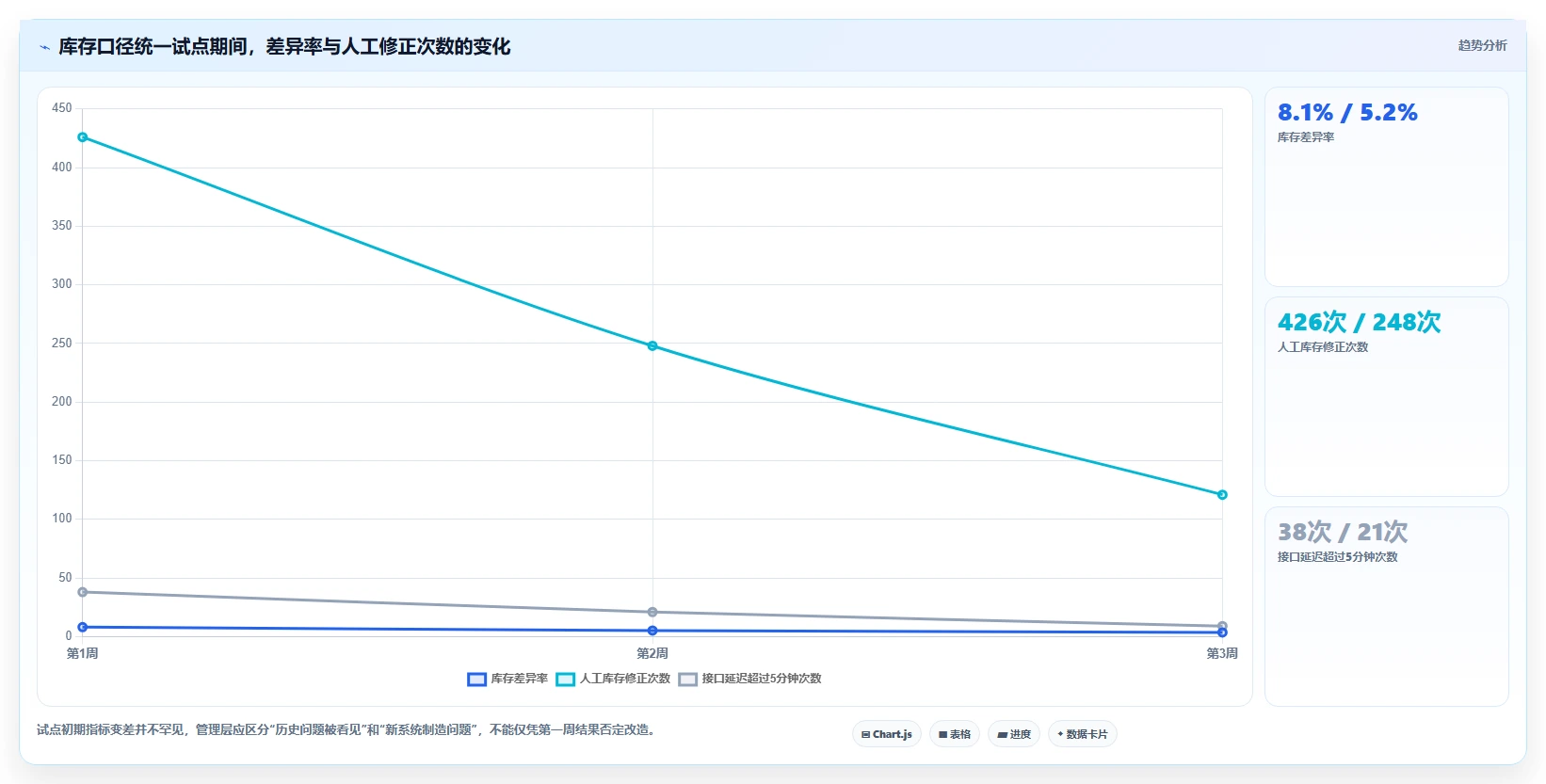The image size is (1546, 784).
Task: Click the 8.1% / 5.2% card value
Action: (x=1347, y=113)
